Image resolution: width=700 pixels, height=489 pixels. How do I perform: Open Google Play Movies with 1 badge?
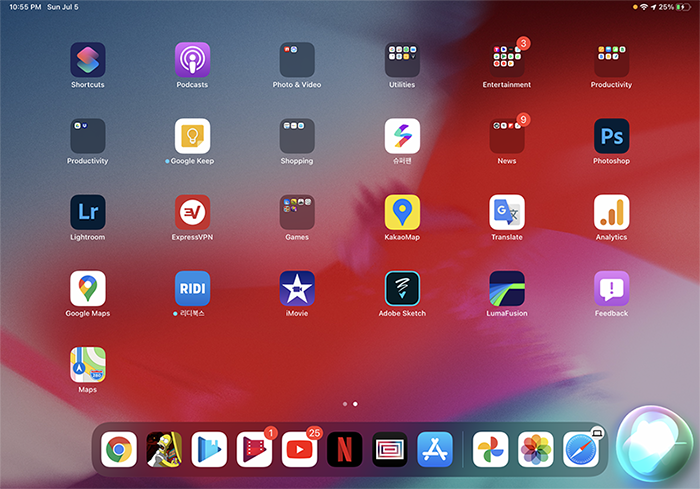(254, 449)
